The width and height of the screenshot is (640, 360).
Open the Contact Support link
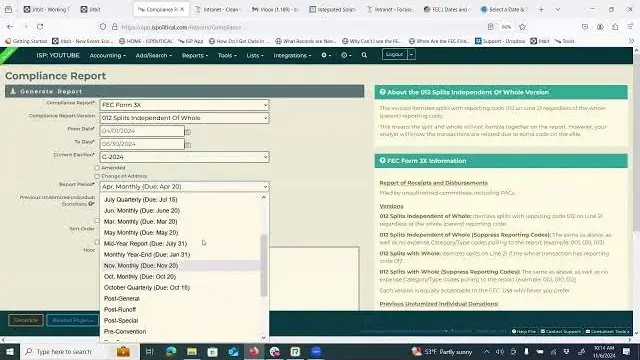point(560,331)
